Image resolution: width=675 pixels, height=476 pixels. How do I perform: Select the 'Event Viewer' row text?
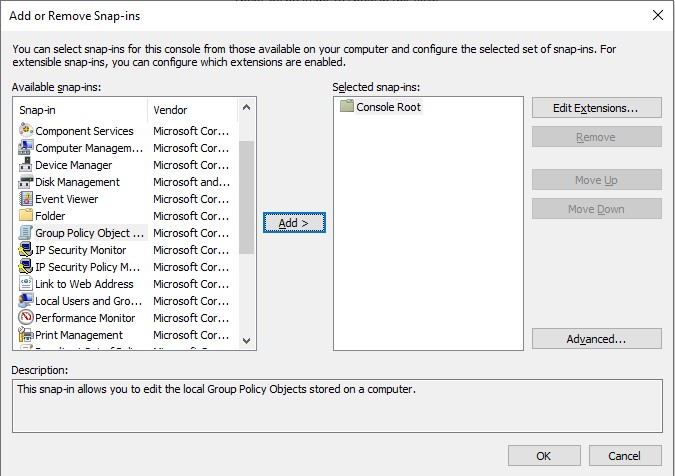(67, 199)
